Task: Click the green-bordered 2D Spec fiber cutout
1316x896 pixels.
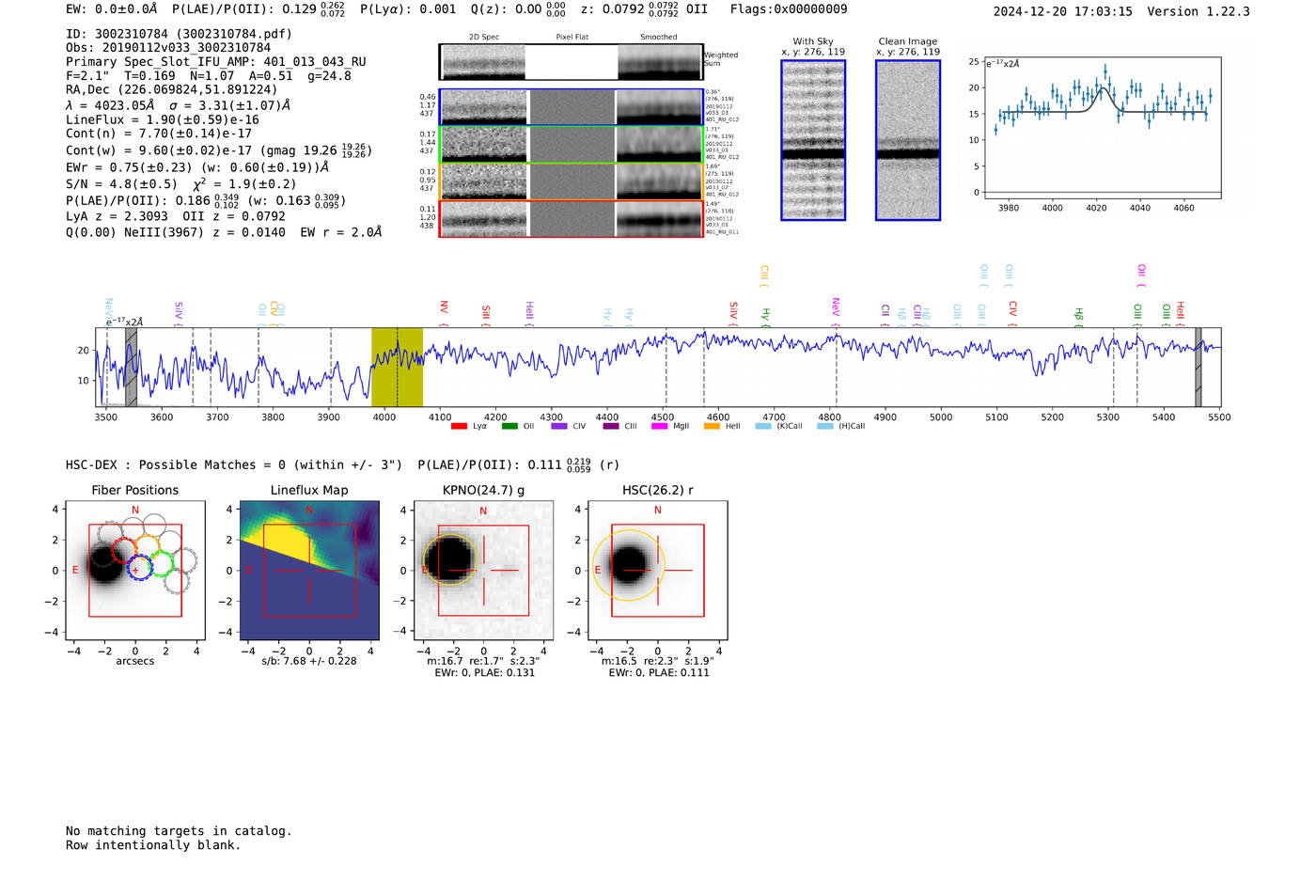Action: (x=484, y=145)
